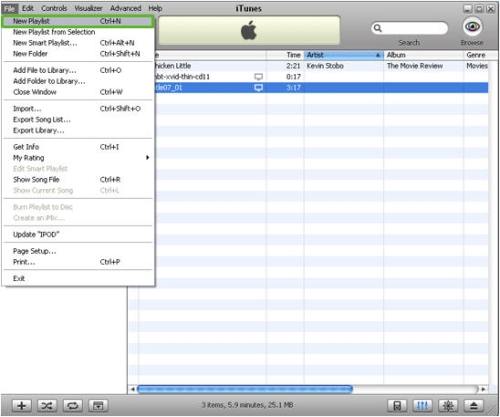Click the Browse eye icon
The image size is (500, 417).
pos(472,27)
